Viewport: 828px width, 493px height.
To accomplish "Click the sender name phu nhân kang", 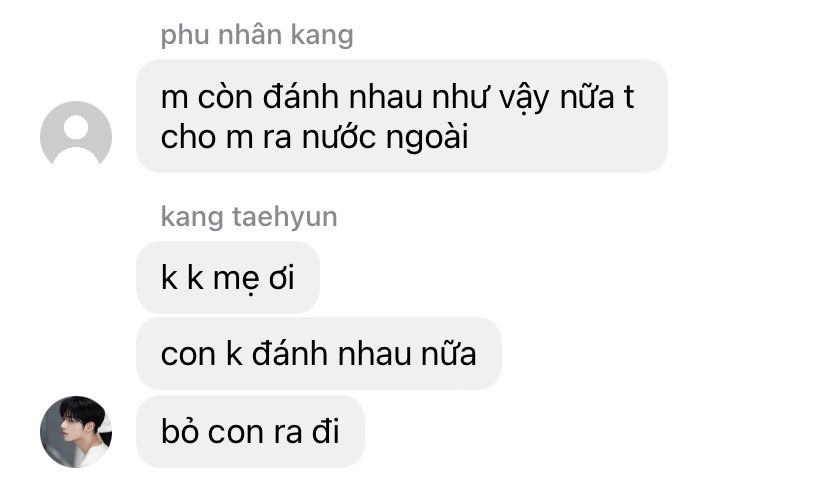I will 257,35.
